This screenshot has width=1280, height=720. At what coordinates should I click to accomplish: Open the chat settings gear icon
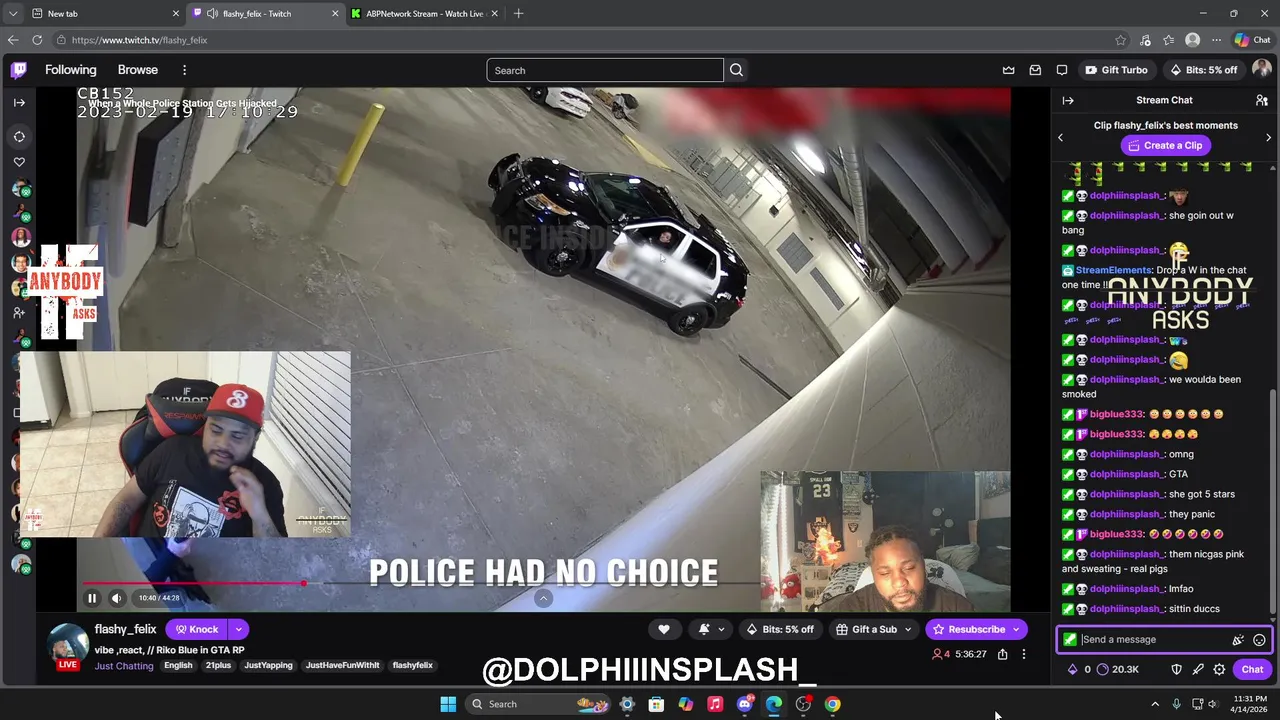[x=1219, y=669]
